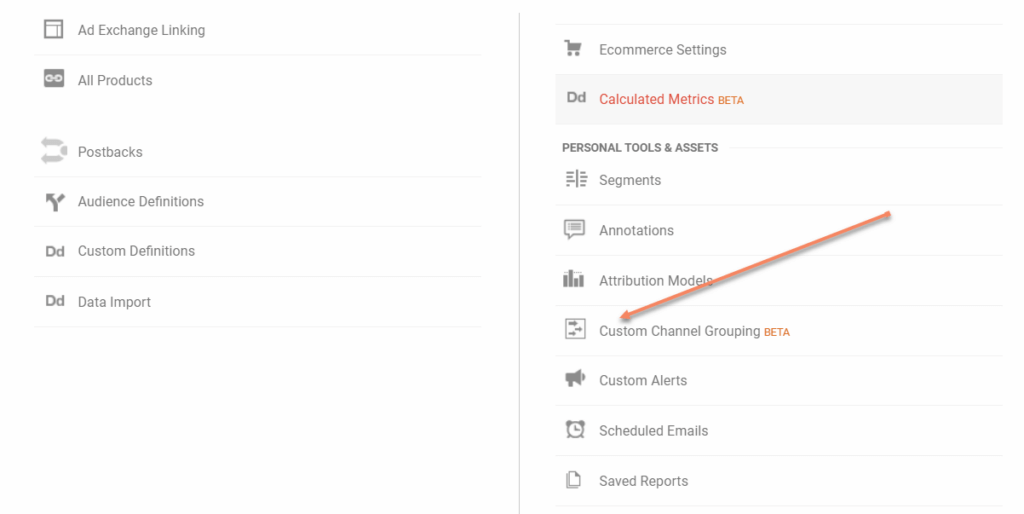Screen dimensions: 1024x514
Task: Click the Ecommerce Settings shopping cart icon
Action: pyautogui.click(x=573, y=49)
